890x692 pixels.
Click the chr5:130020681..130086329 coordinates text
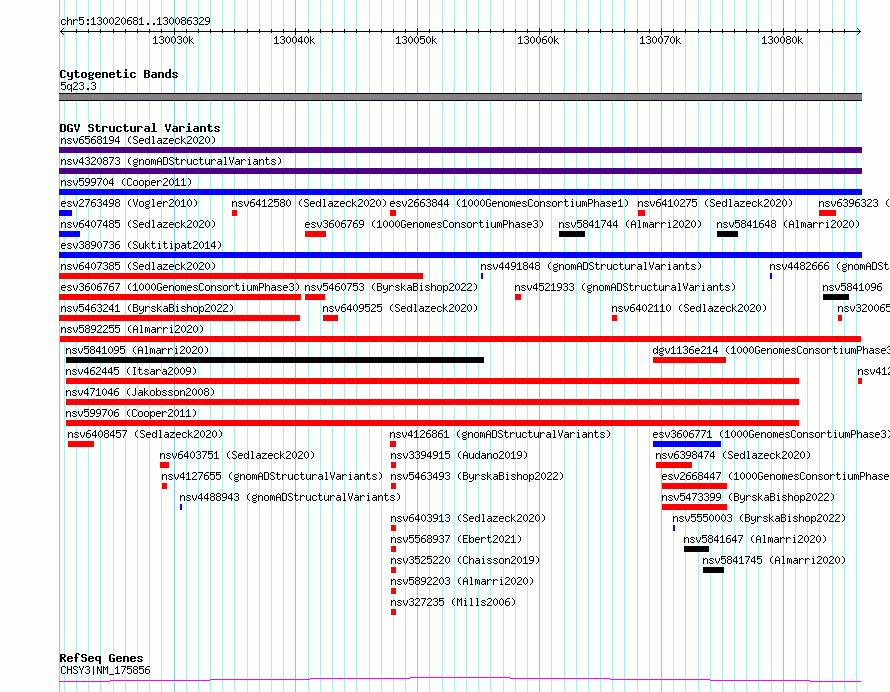tap(135, 21)
